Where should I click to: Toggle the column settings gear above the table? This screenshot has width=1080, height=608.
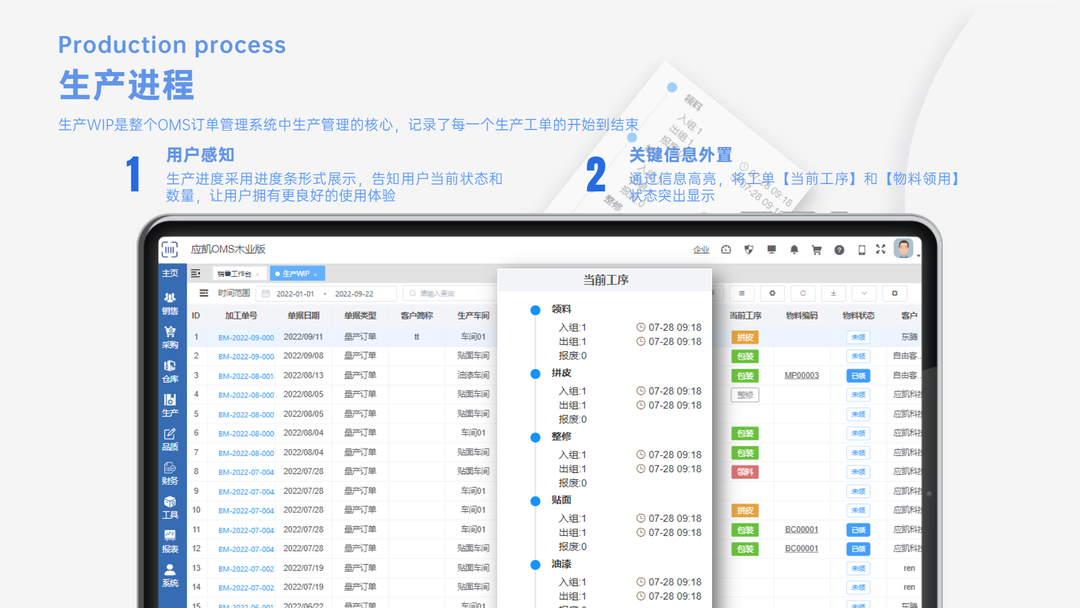point(772,293)
